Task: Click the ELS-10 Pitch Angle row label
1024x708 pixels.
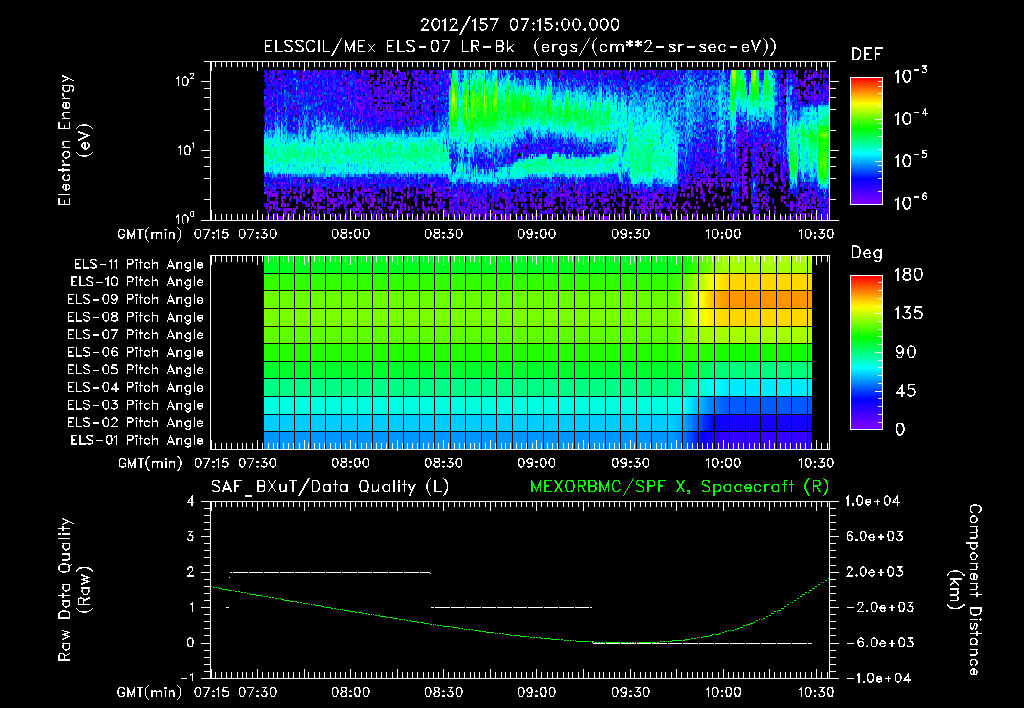Action: click(137, 282)
